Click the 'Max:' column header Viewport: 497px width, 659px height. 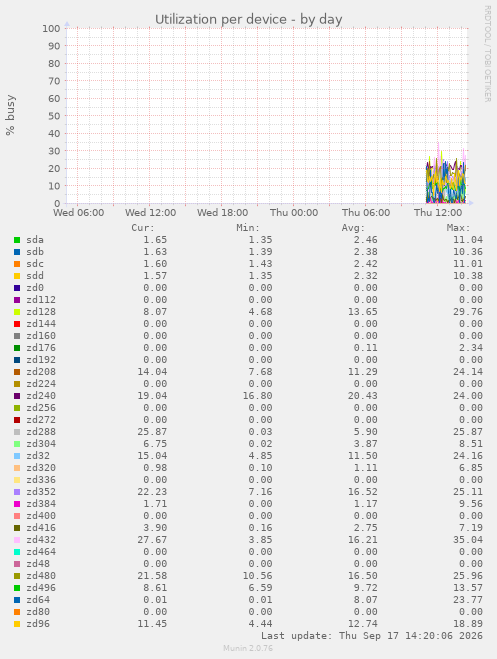click(x=458, y=228)
